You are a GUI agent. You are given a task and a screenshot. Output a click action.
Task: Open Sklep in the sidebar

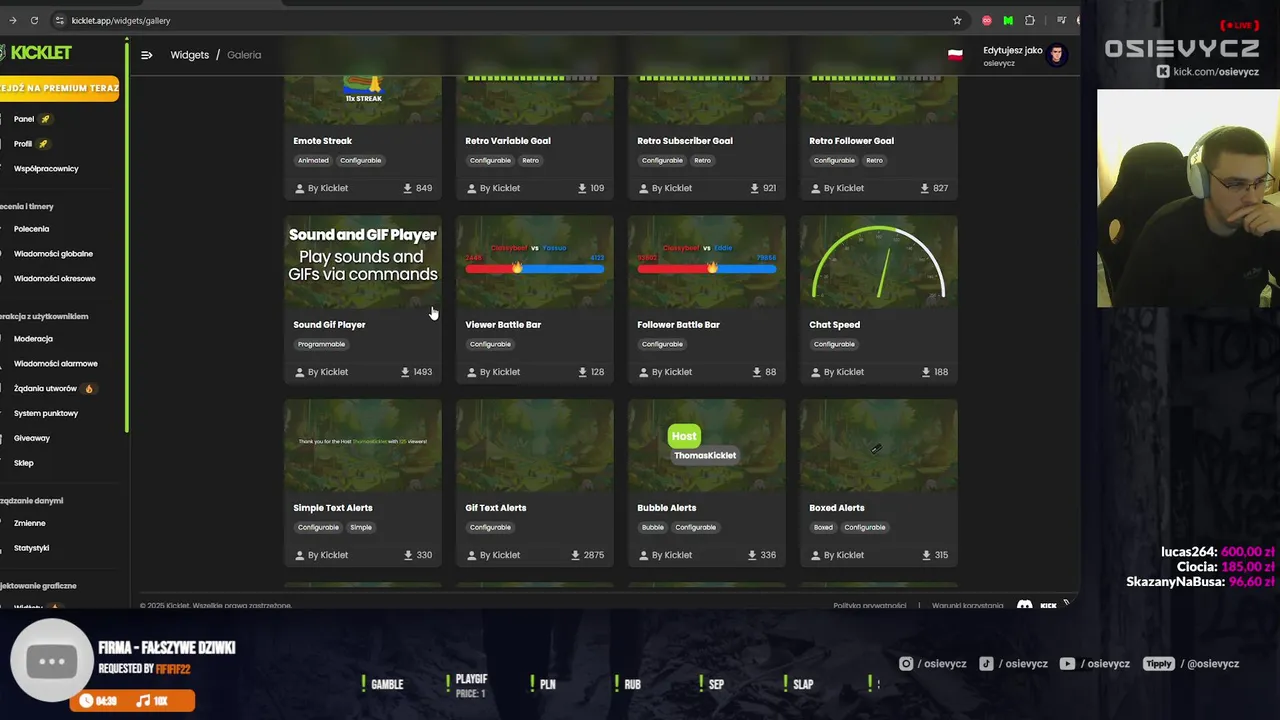click(24, 463)
